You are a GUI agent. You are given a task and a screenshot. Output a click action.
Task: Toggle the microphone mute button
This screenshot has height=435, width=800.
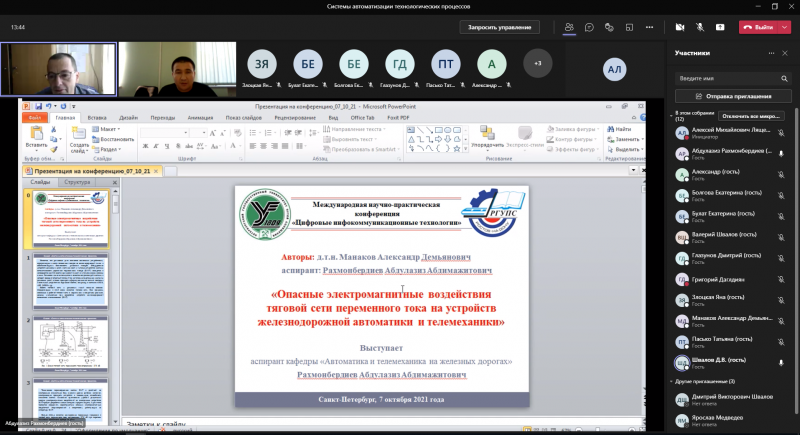[x=701, y=27]
